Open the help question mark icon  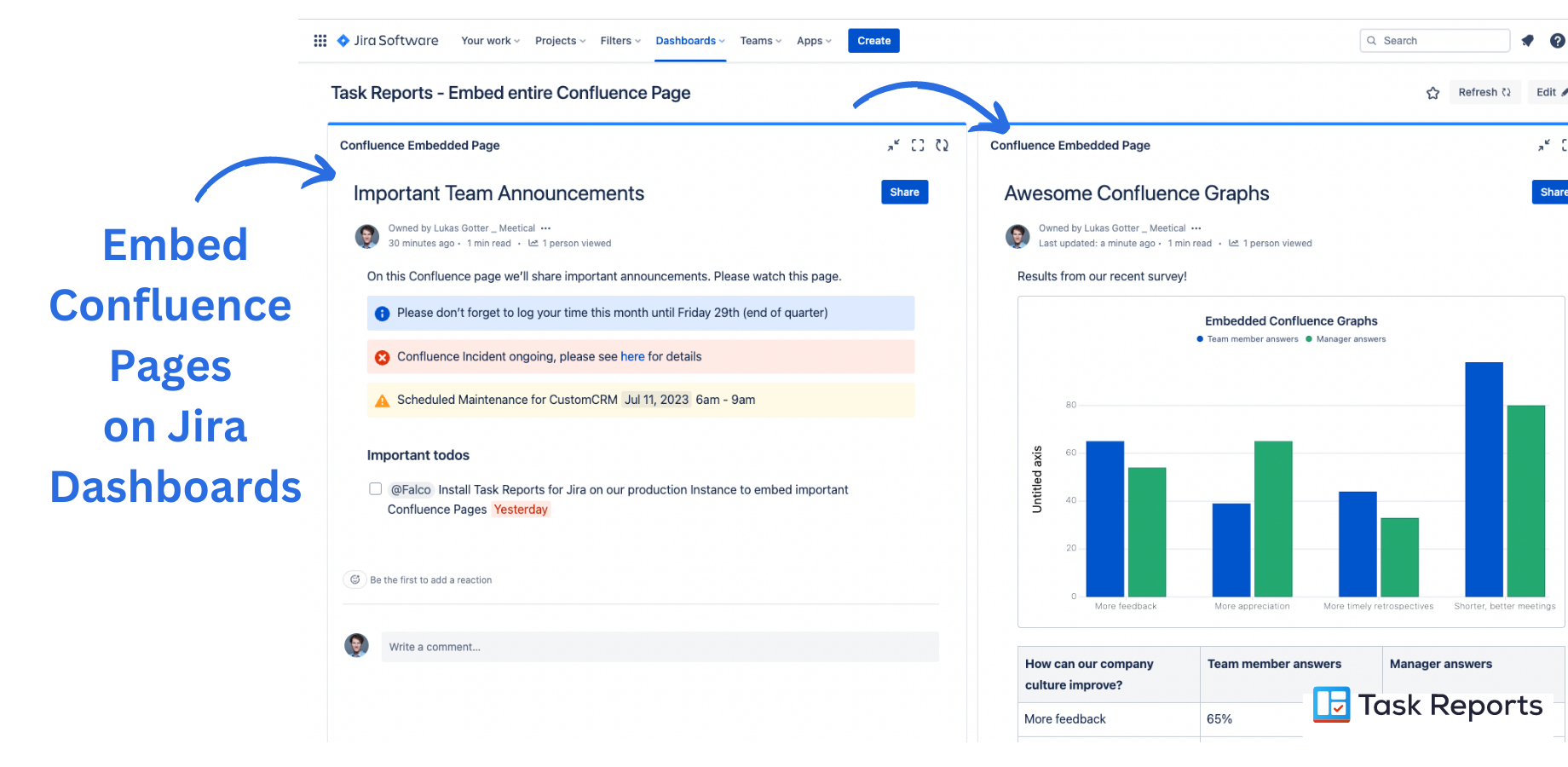(x=1558, y=41)
